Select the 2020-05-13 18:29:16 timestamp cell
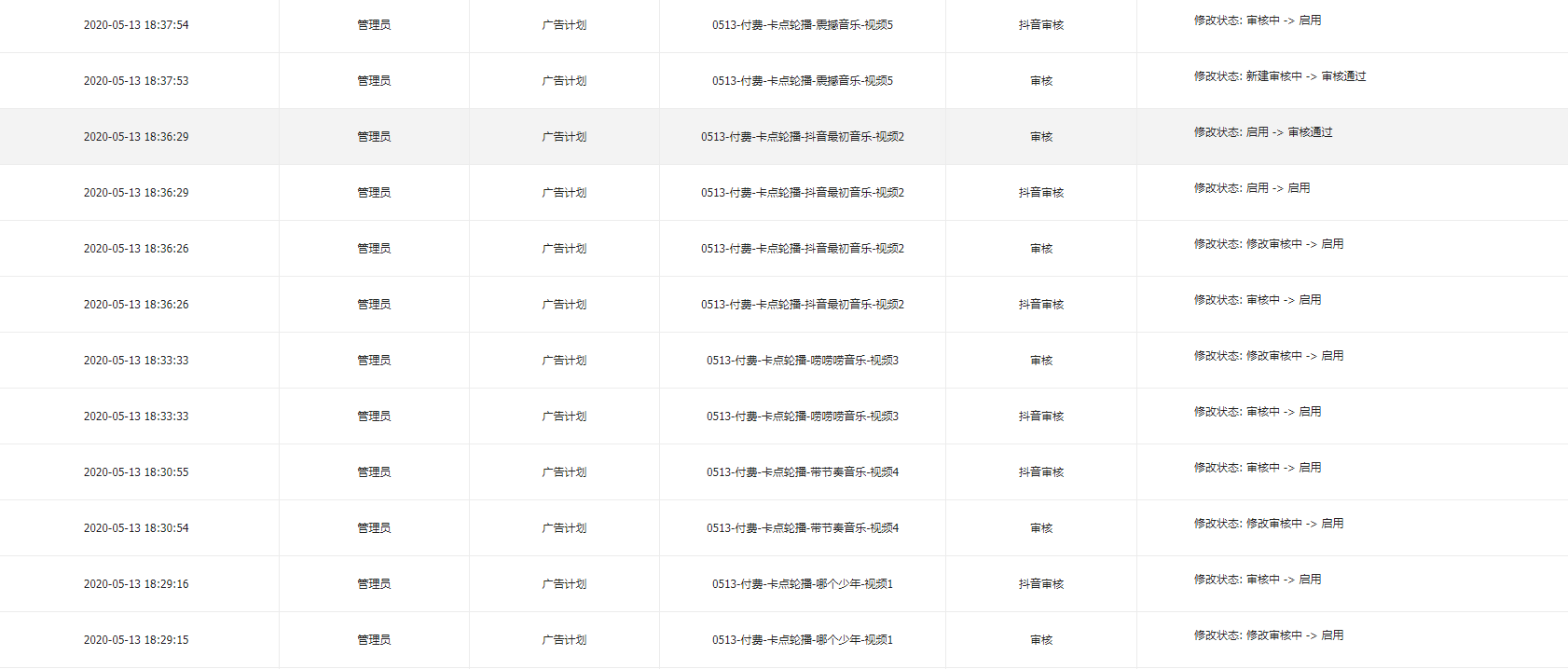This screenshot has width=1568, height=669. click(x=136, y=584)
